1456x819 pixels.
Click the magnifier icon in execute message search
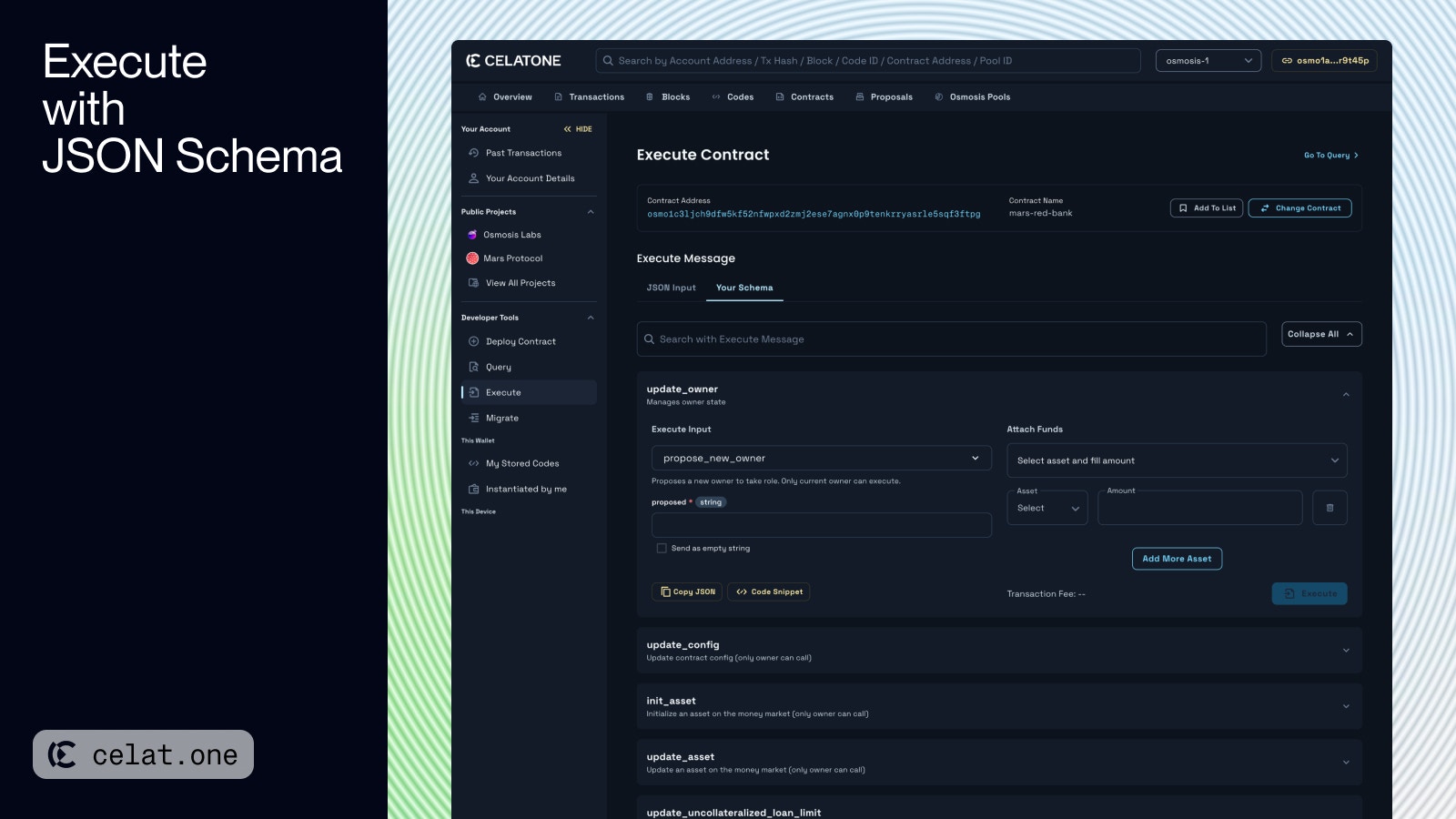coord(650,339)
